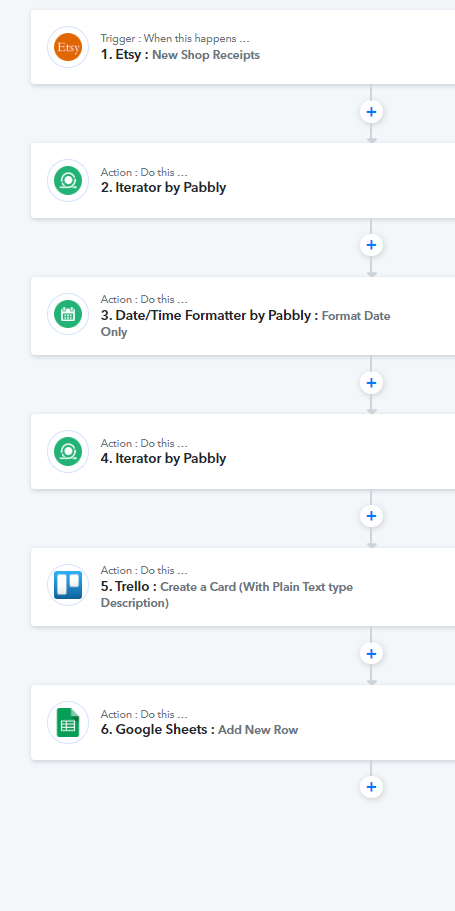The height and width of the screenshot is (911, 455).
Task: Click the Iterator icon in step 2
Action: point(68,181)
